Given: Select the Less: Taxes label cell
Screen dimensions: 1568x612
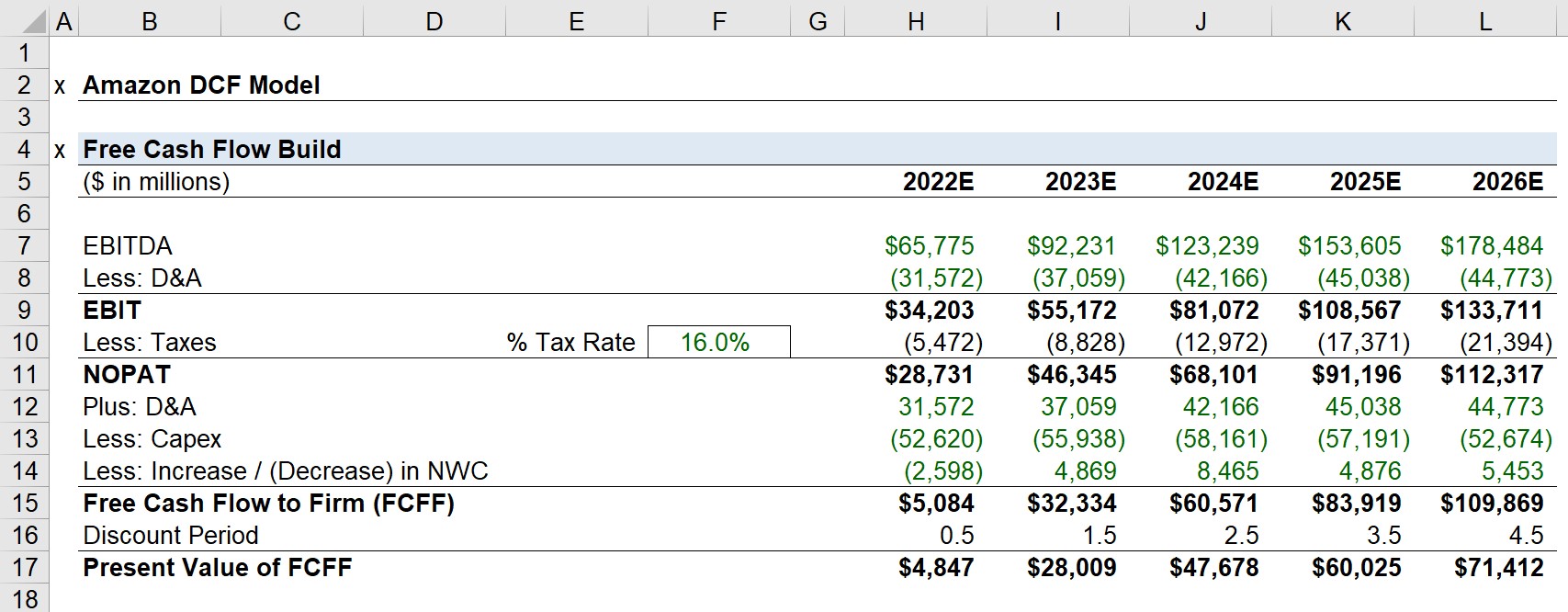Looking at the screenshot, I should coord(150,343).
